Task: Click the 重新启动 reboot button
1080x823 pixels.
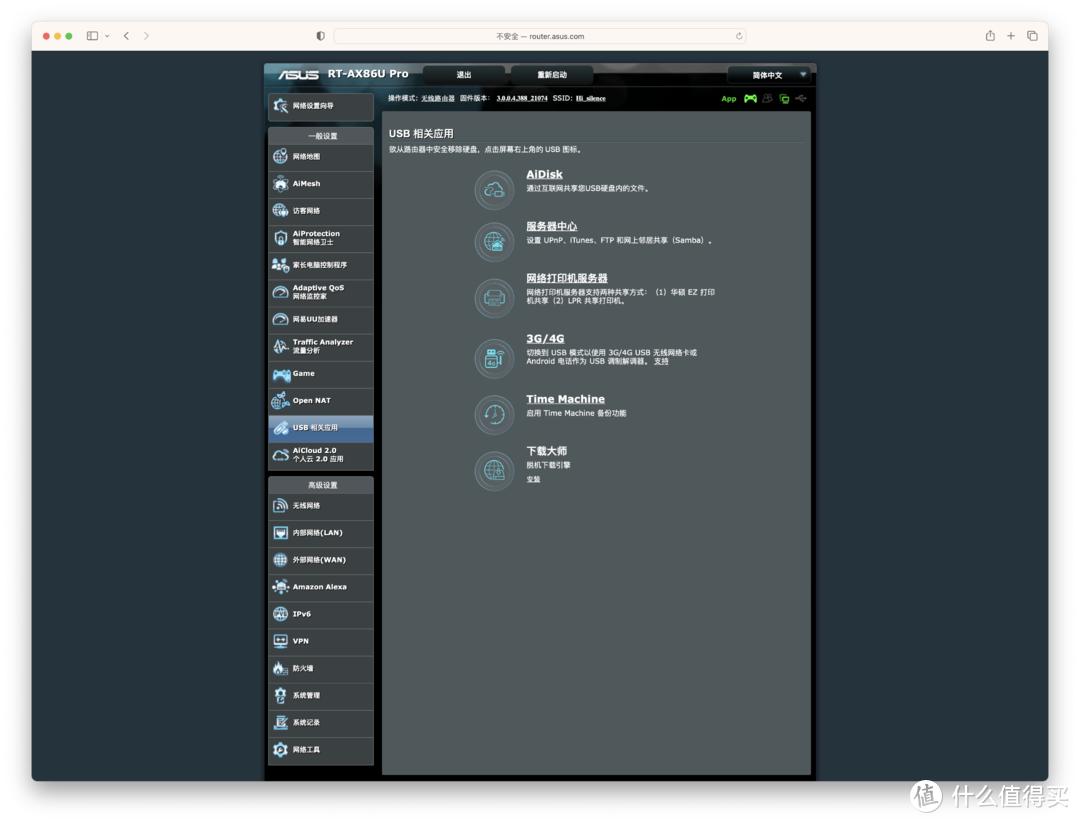Action: [x=551, y=74]
